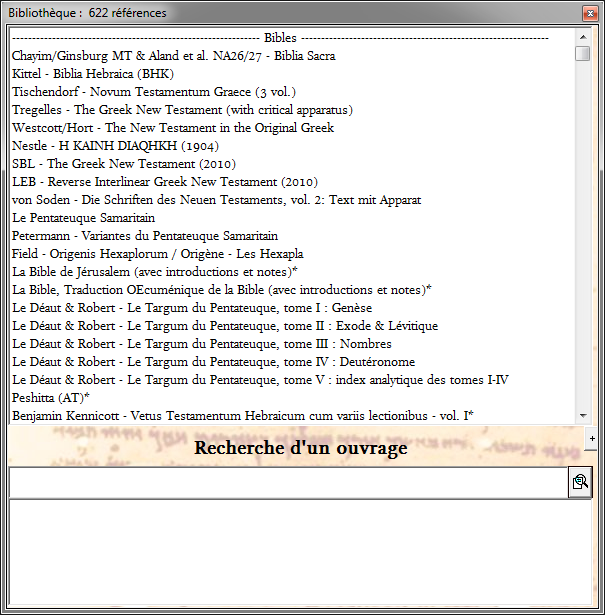Click inside the book search input field
This screenshot has height=615, width=605.
[288, 483]
